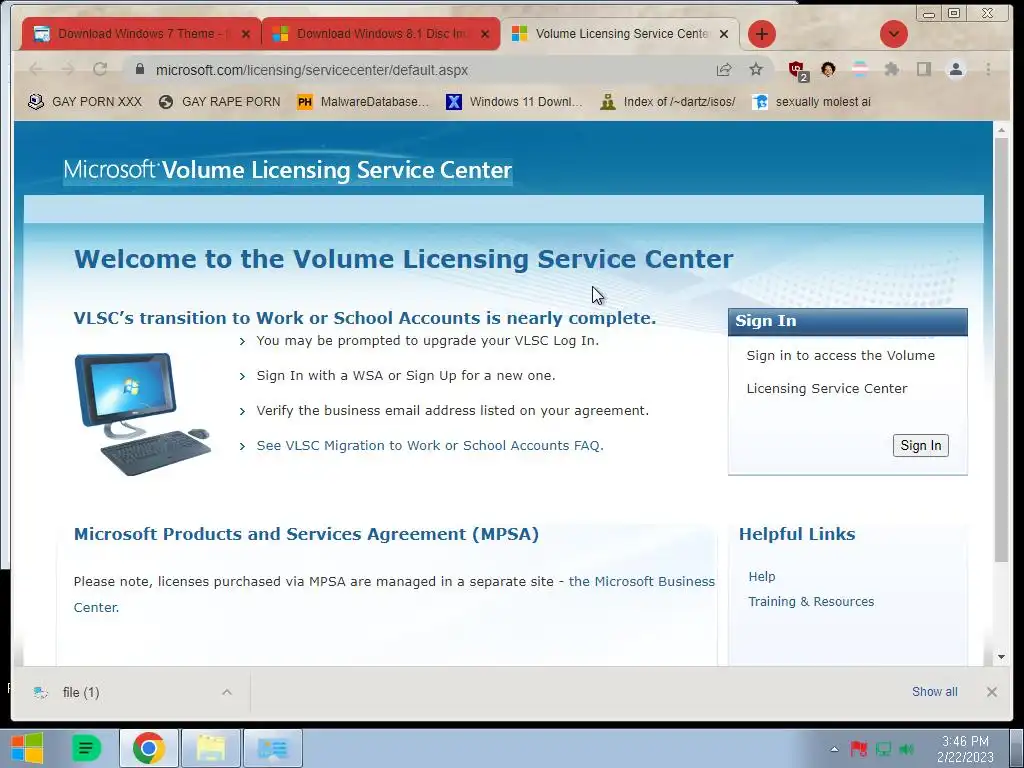Click the avatar face extension icon

pyautogui.click(x=828, y=69)
